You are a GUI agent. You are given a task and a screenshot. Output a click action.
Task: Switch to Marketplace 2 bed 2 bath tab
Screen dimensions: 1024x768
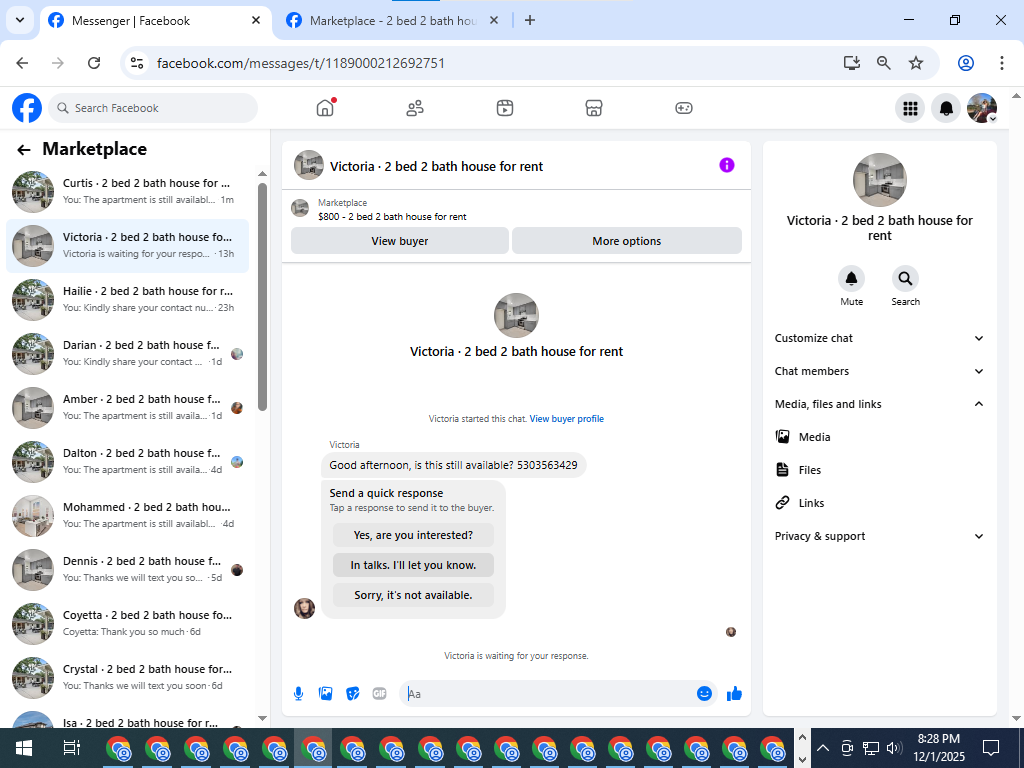(392, 21)
